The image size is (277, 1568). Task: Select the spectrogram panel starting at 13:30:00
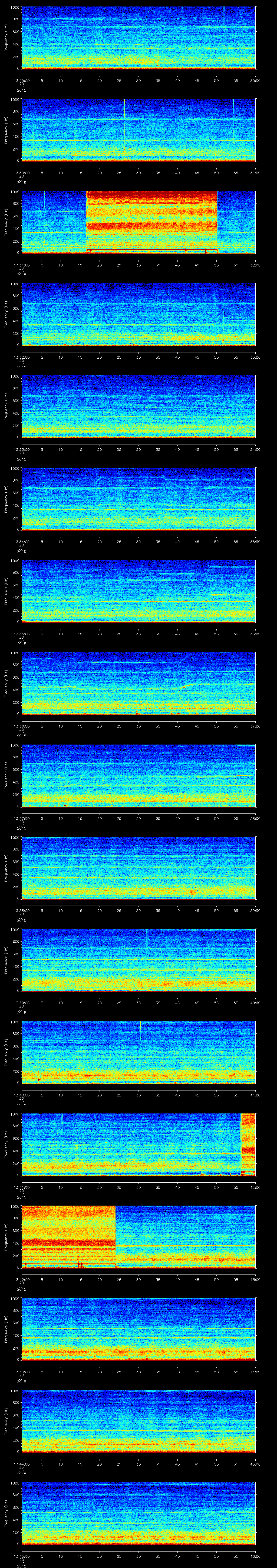pos(138,130)
